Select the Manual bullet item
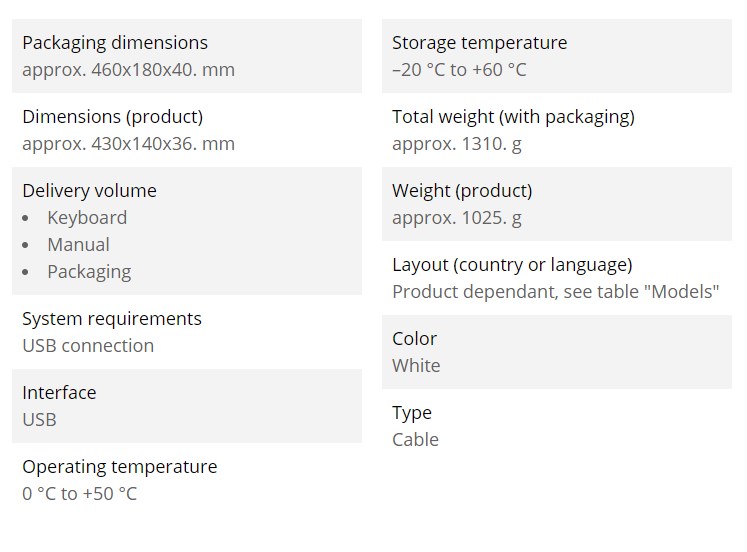This screenshot has height=552, width=747. [x=79, y=244]
